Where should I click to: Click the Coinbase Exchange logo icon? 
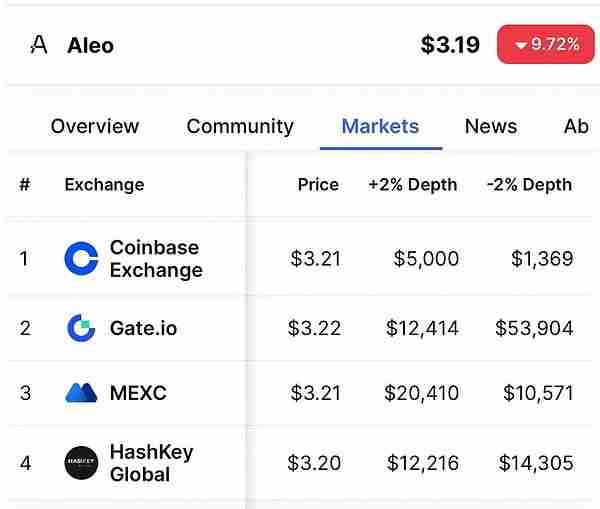(x=81, y=259)
